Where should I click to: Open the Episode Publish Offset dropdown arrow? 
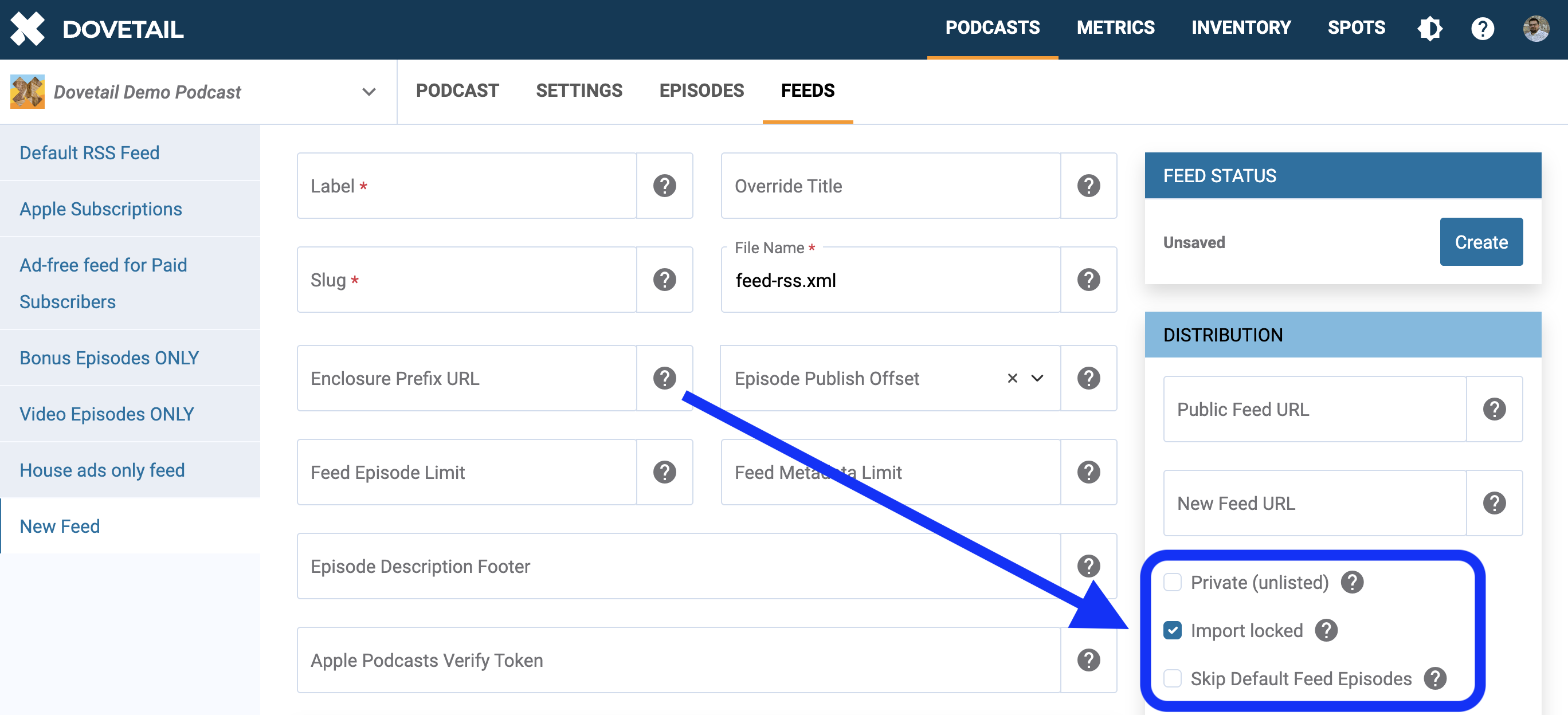1037,379
